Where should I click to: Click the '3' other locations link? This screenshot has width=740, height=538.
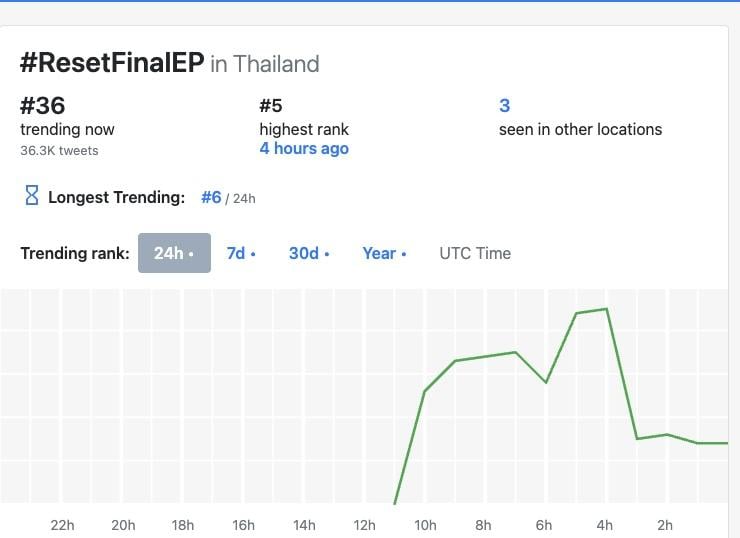[x=504, y=105]
